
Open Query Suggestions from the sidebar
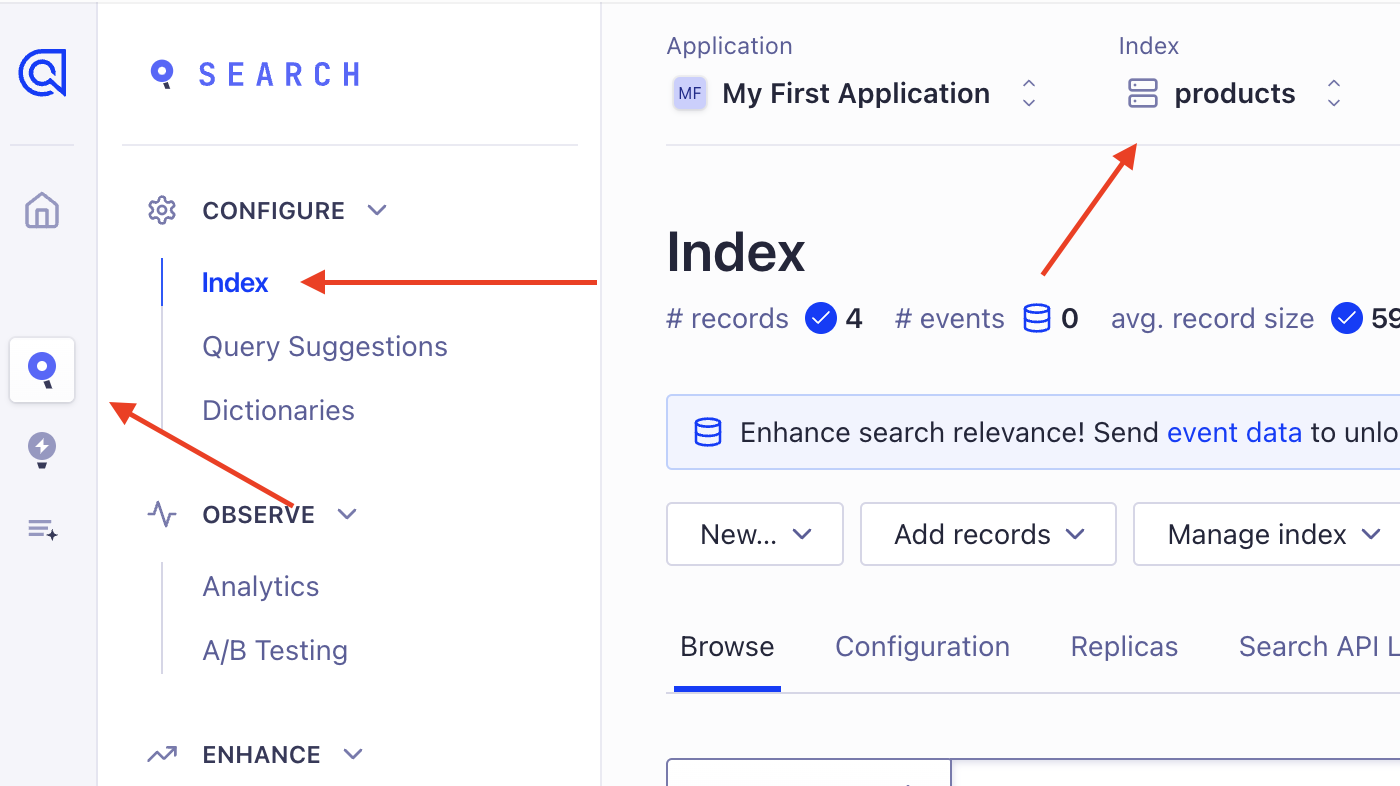pos(324,346)
